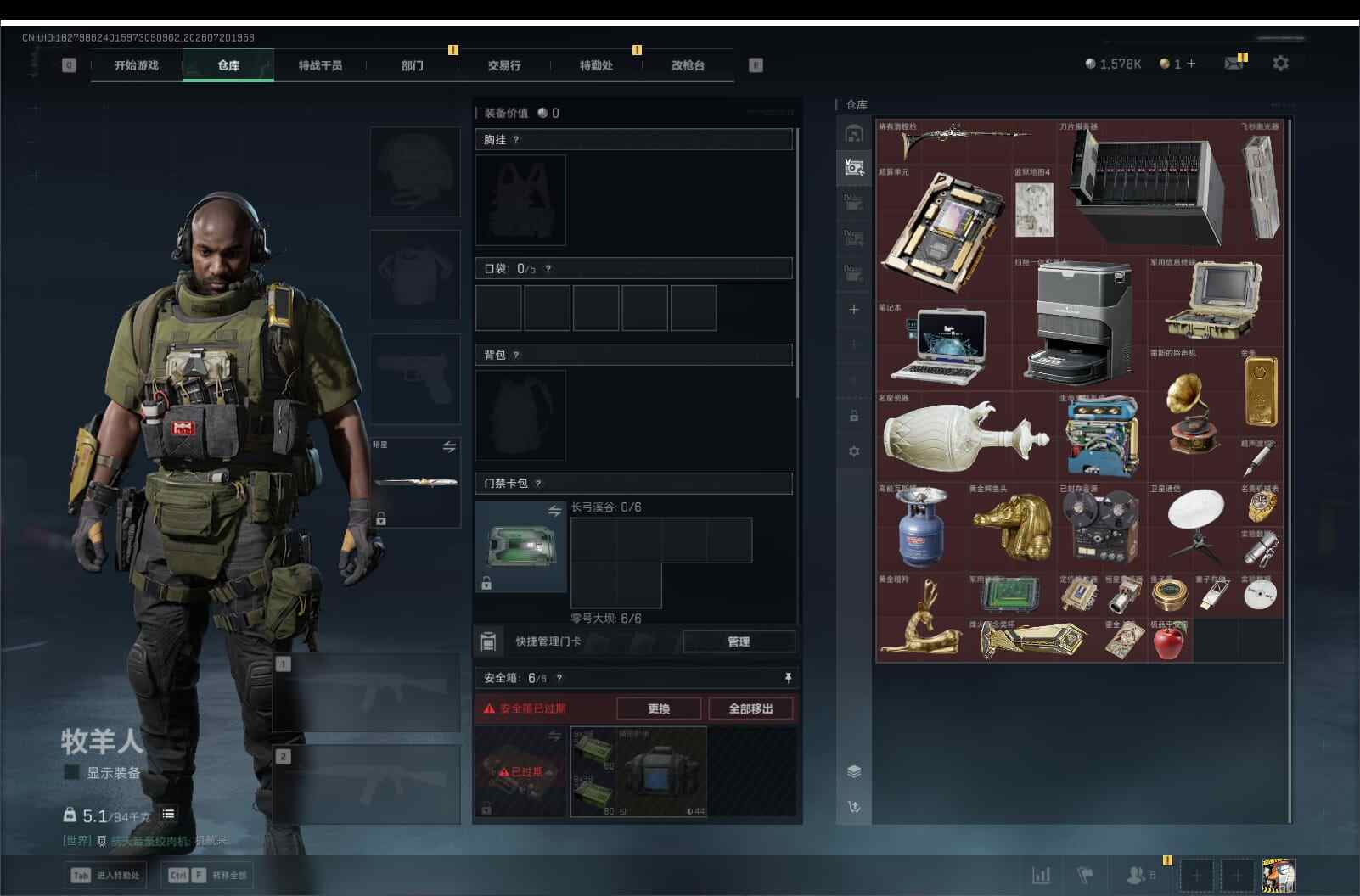1360x896 pixels.
Task: Open the settings gear icon
Action: coord(1280,64)
